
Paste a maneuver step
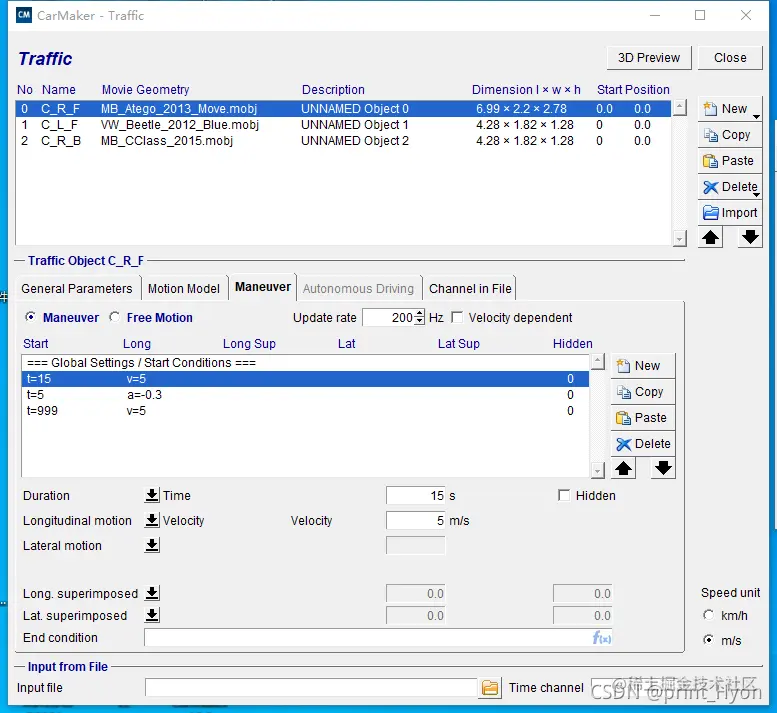[x=643, y=418]
